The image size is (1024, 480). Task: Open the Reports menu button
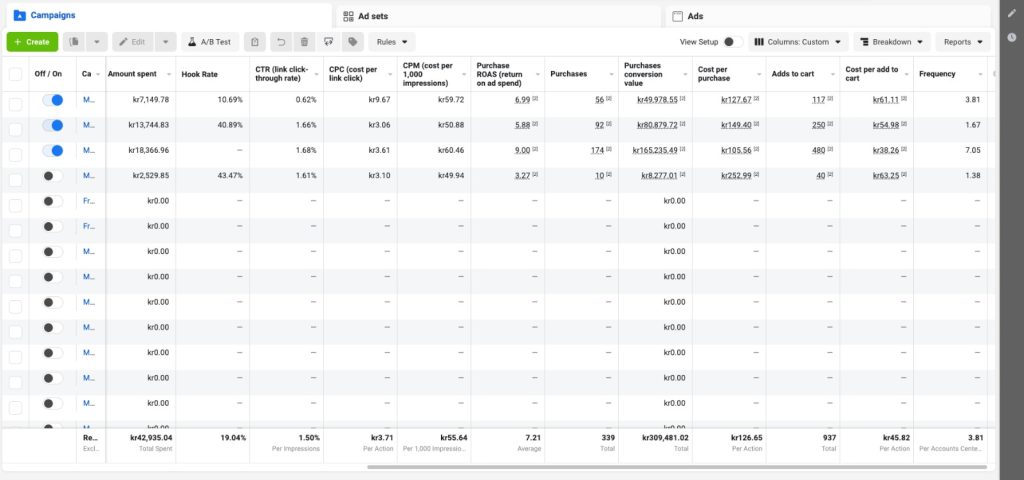[963, 42]
